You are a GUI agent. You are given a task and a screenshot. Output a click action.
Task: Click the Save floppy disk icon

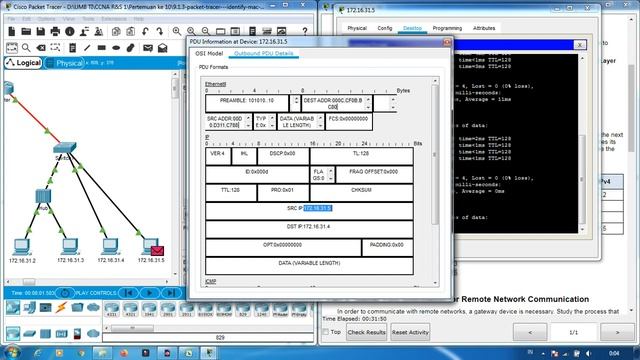40,31
